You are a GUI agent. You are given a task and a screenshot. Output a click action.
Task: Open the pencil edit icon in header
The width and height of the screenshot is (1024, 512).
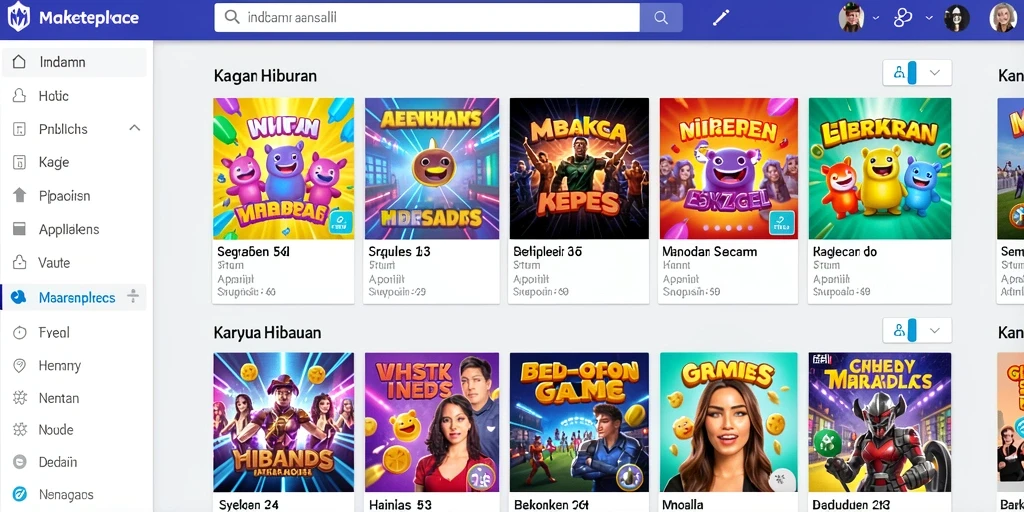click(721, 18)
